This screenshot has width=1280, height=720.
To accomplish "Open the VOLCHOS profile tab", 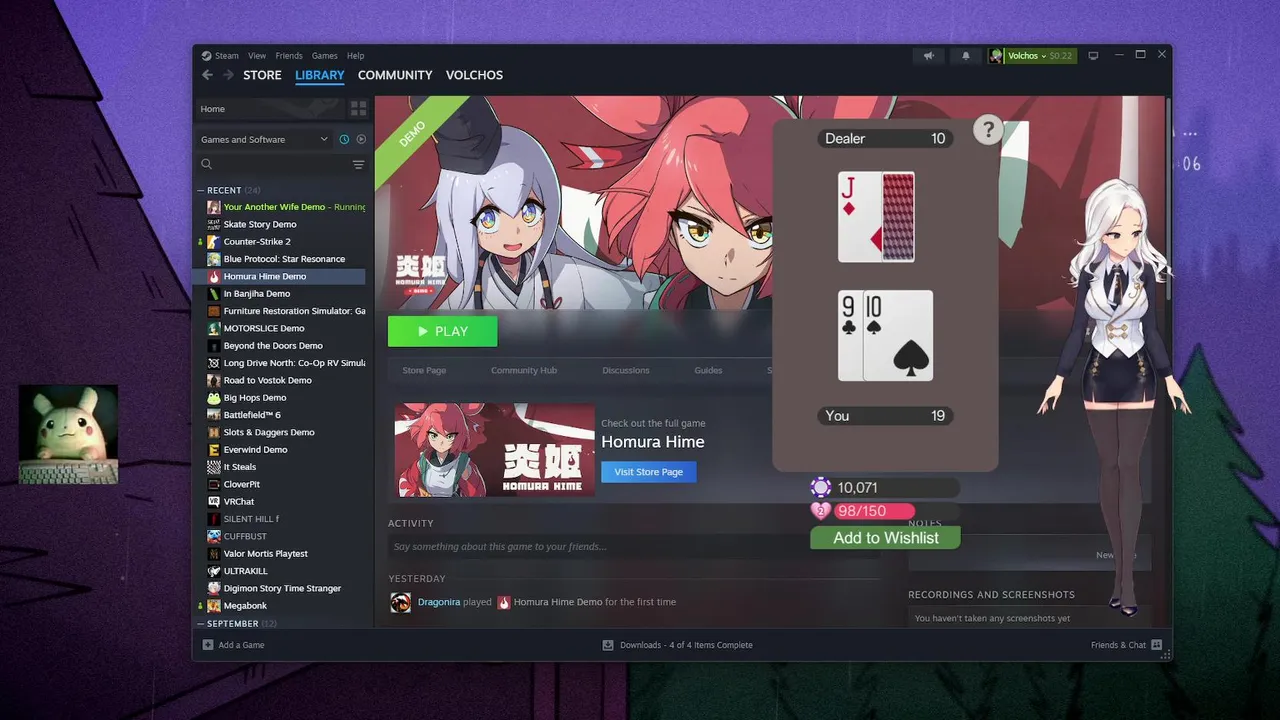I will coord(474,75).
